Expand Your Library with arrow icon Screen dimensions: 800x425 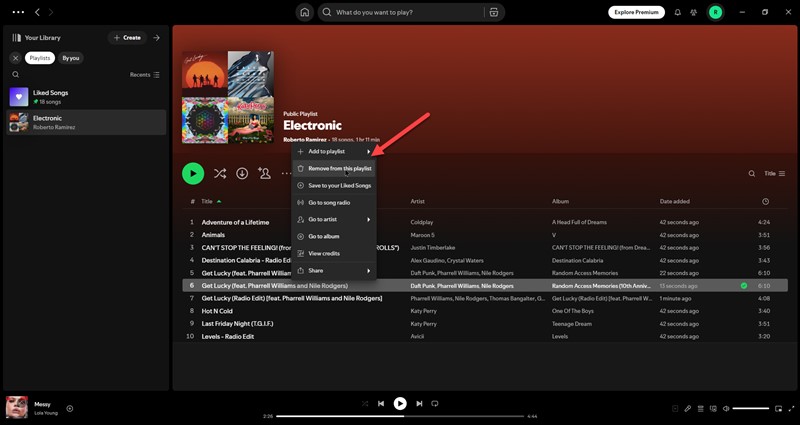(157, 38)
